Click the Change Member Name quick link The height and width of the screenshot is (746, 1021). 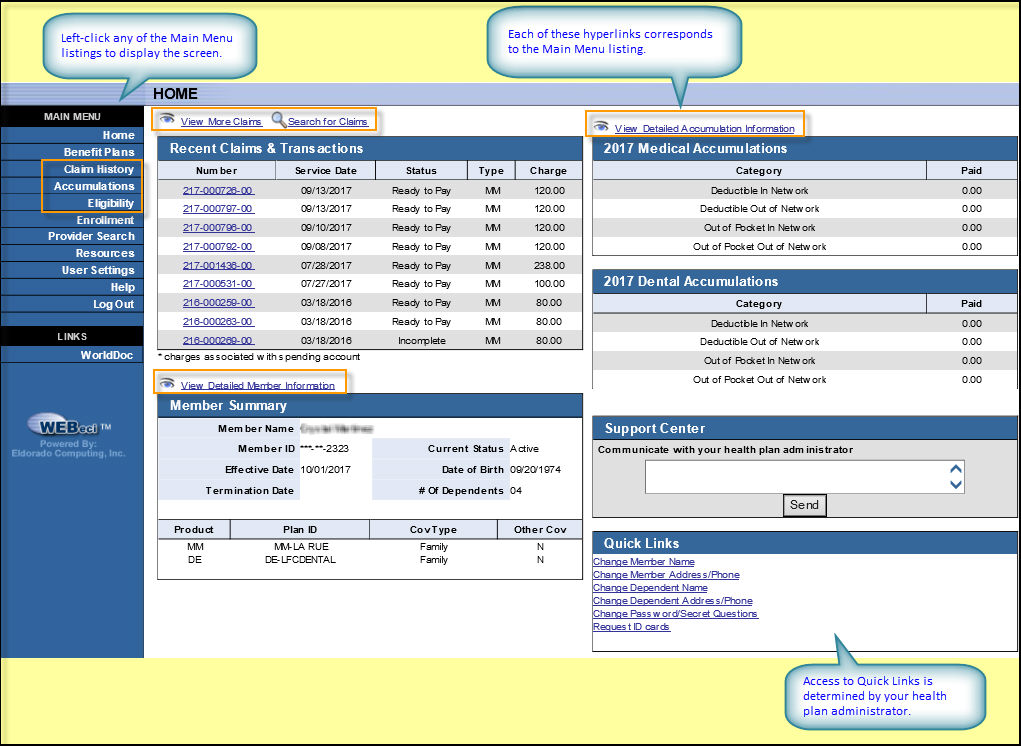coord(644,562)
